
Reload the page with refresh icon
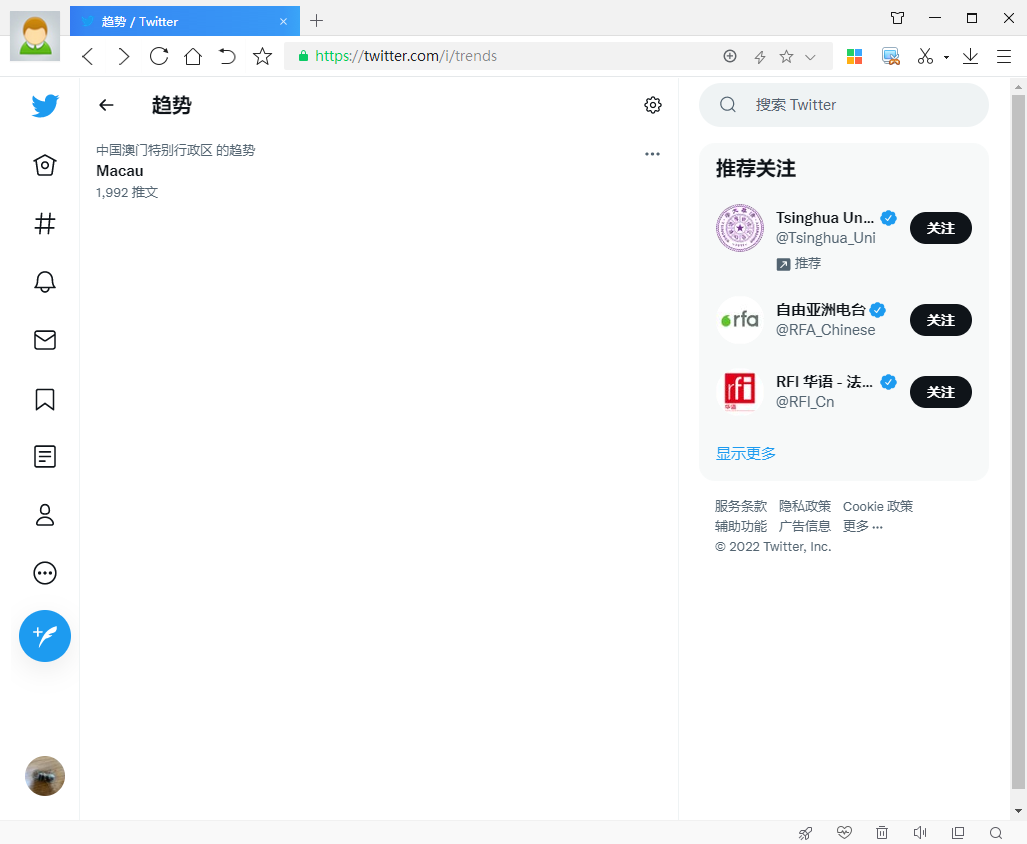[159, 56]
